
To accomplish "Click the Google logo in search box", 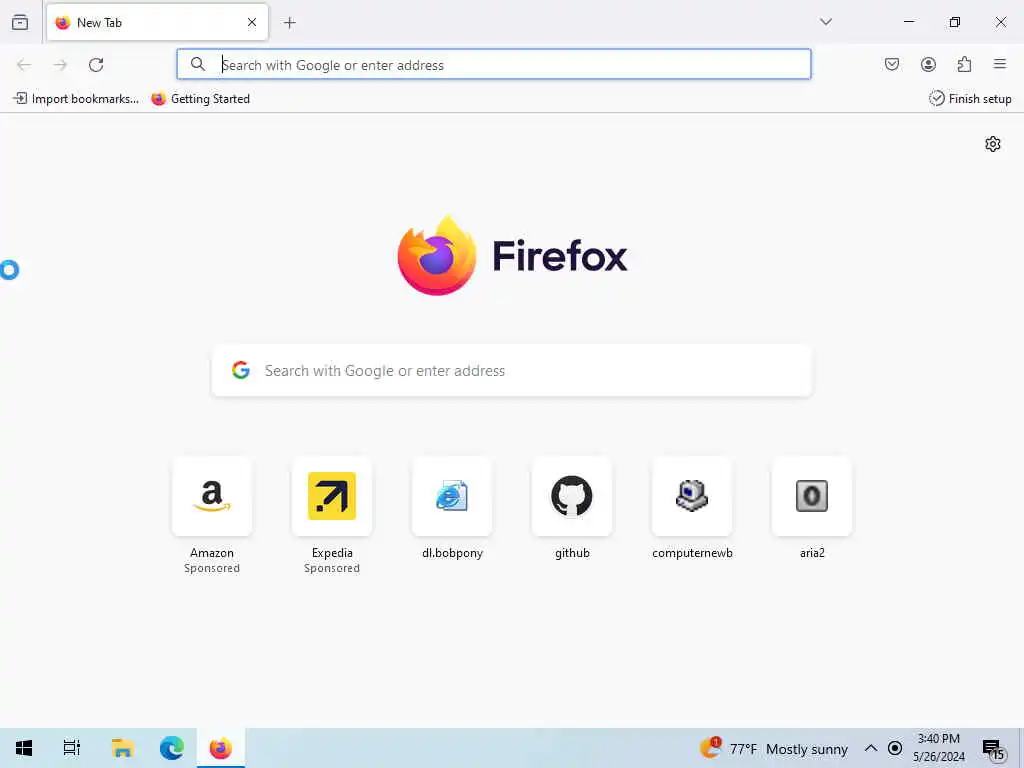I will (x=241, y=370).
